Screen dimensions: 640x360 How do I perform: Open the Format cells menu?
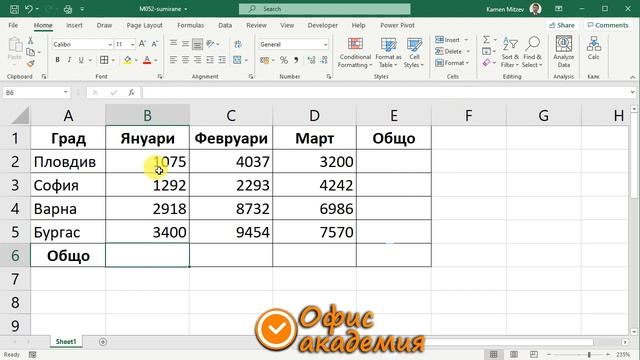click(452, 63)
